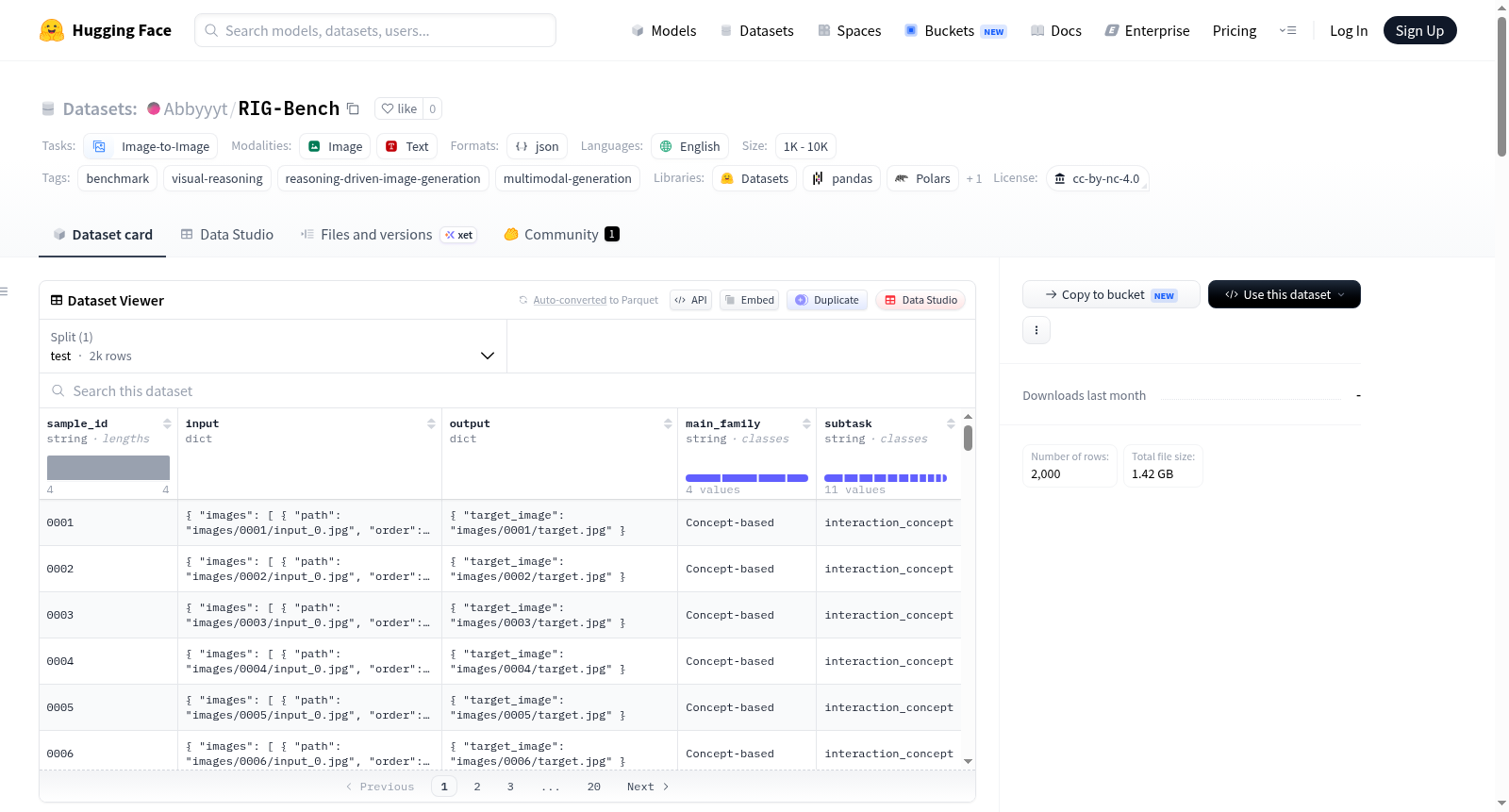This screenshot has width=1509, height=812.
Task: Open the Community tab
Action: (561, 235)
